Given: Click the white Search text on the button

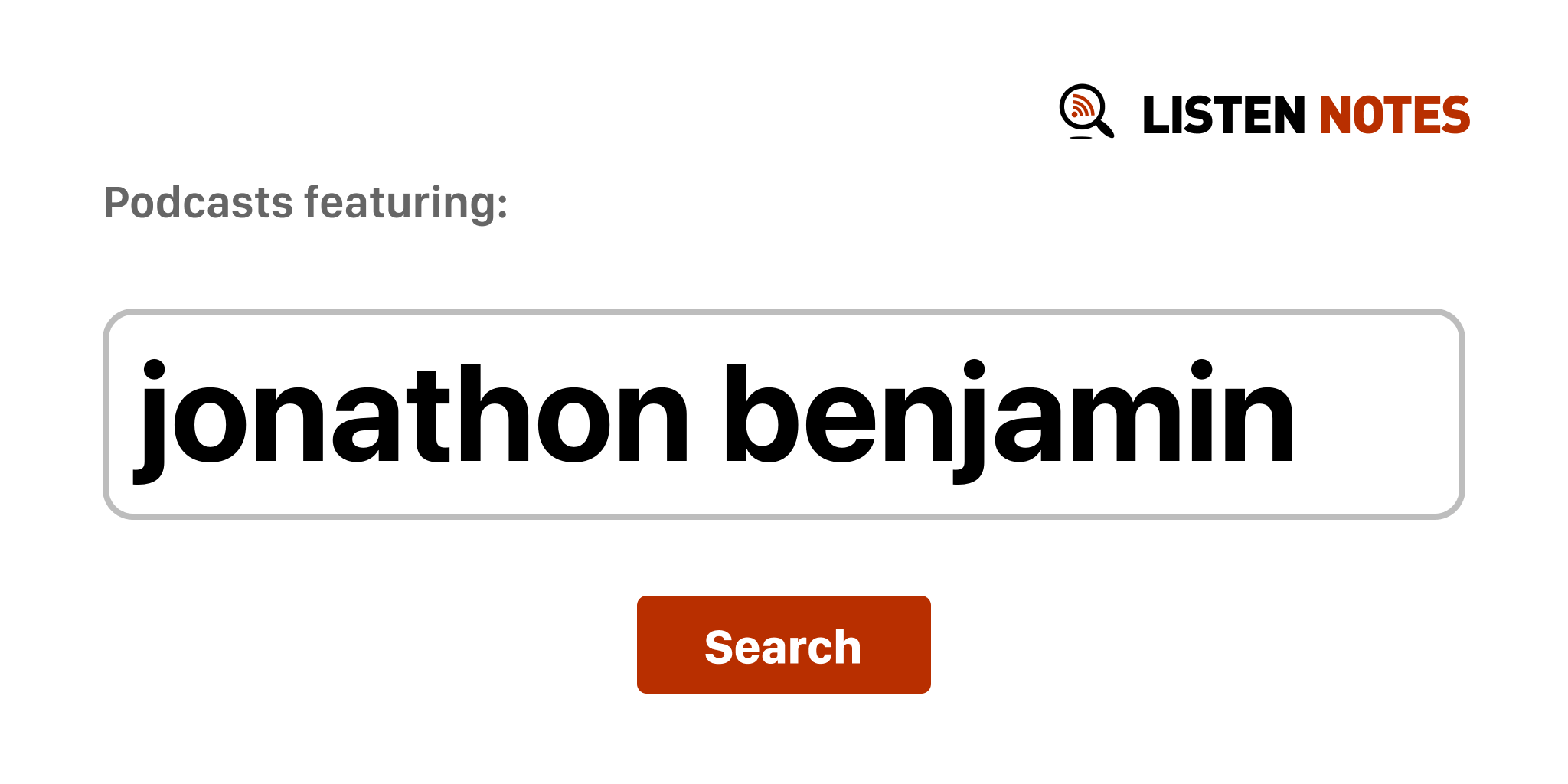Looking at the screenshot, I should coord(782,647).
